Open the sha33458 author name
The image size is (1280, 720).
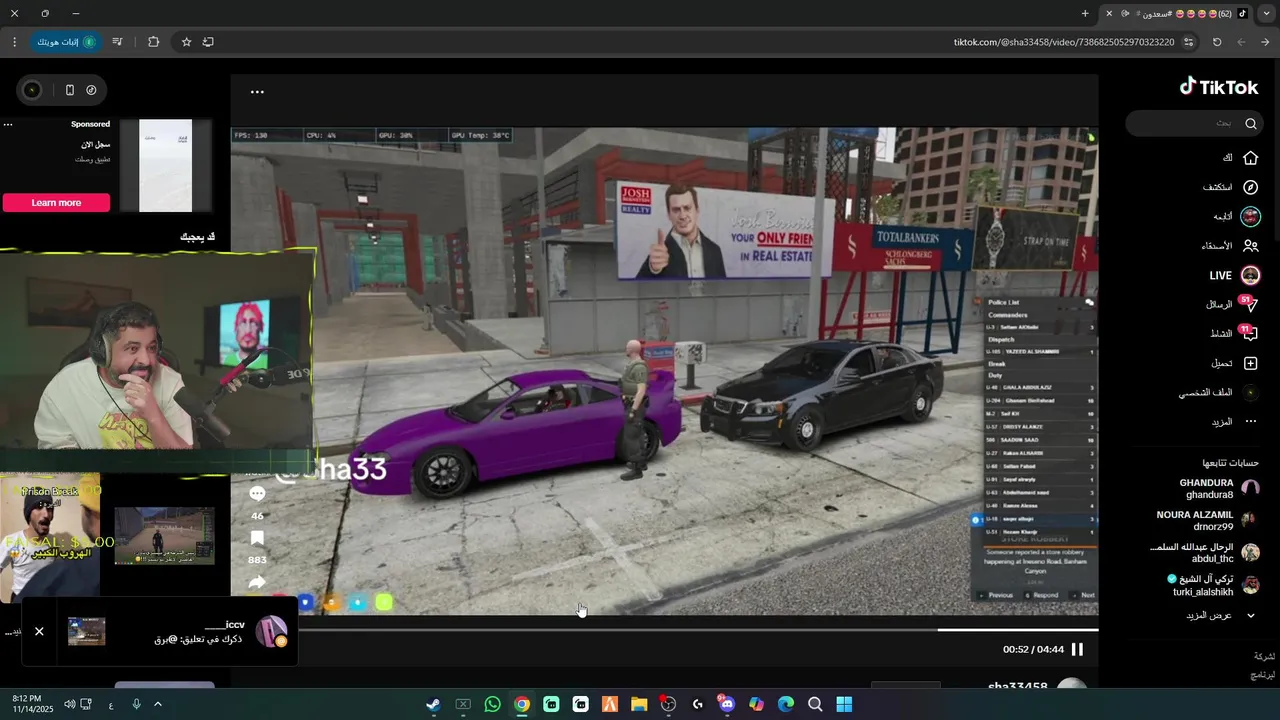point(1017,687)
